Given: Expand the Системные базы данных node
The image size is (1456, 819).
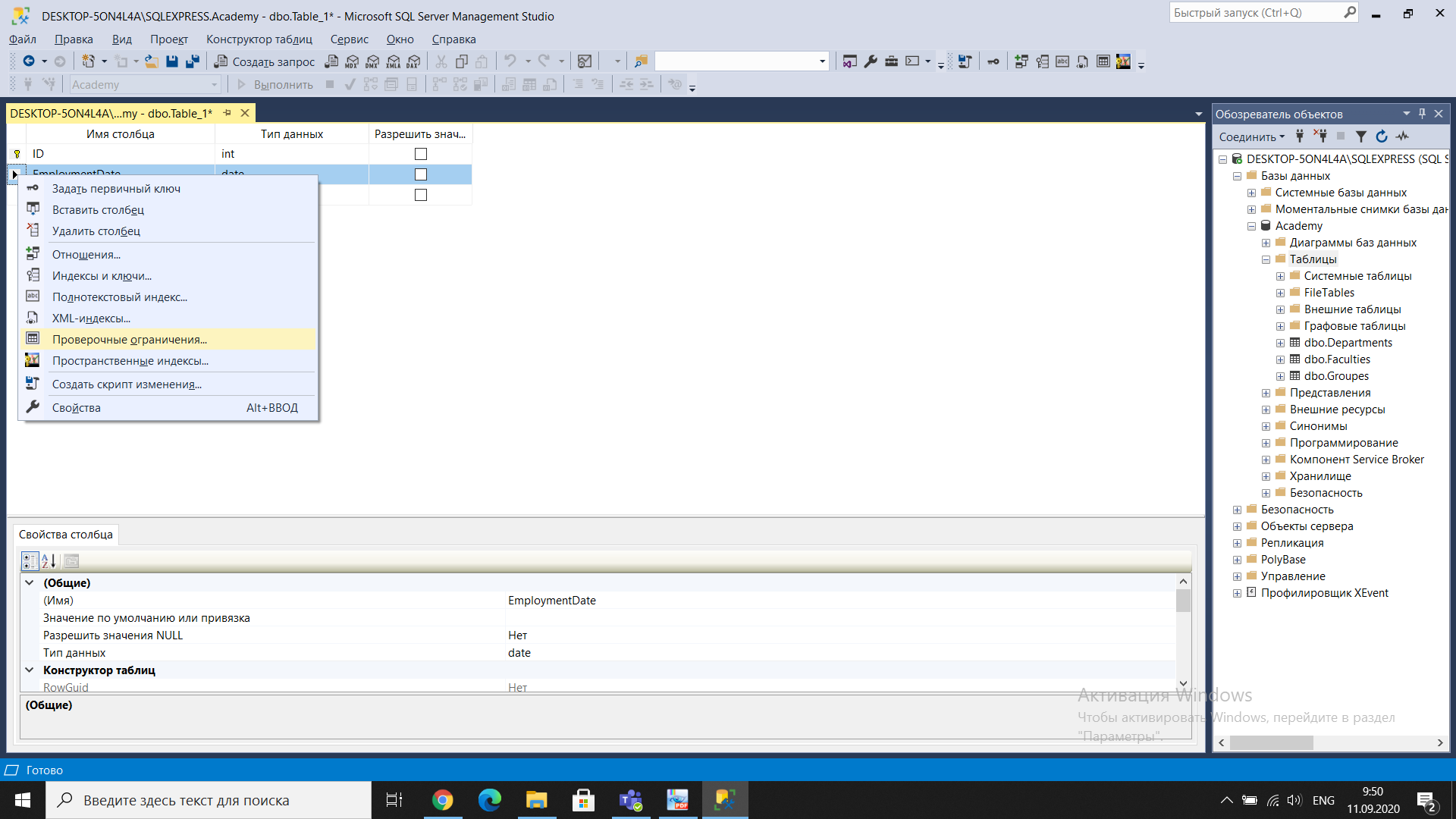Looking at the screenshot, I should (1251, 193).
